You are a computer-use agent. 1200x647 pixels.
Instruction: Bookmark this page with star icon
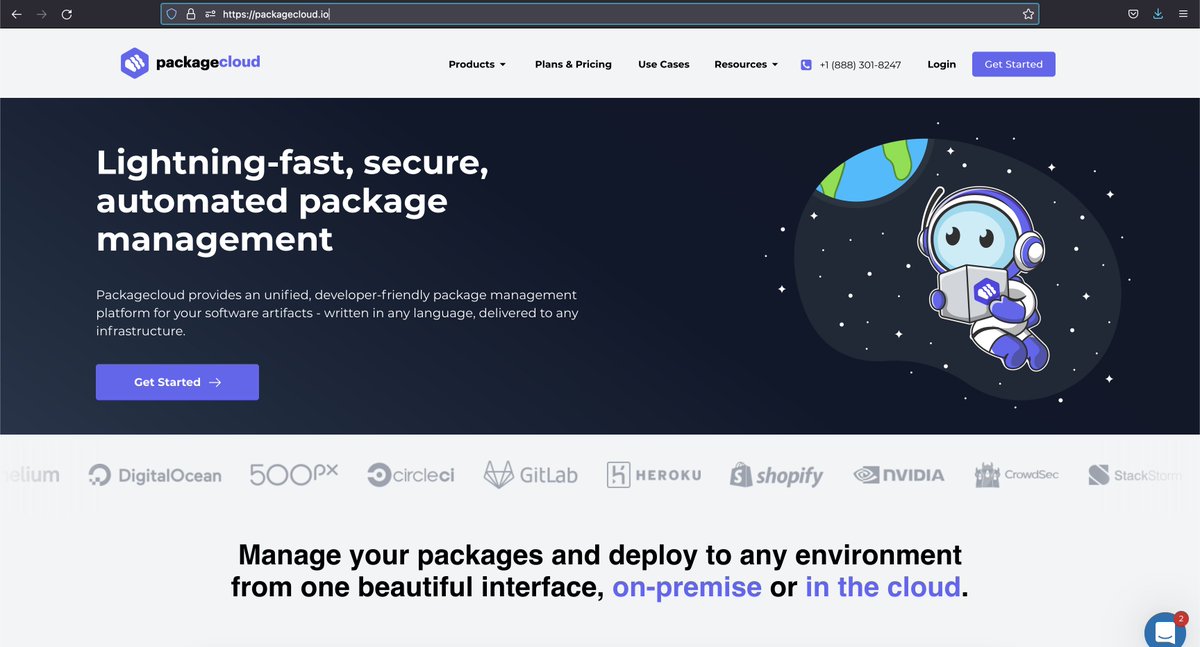click(1028, 14)
